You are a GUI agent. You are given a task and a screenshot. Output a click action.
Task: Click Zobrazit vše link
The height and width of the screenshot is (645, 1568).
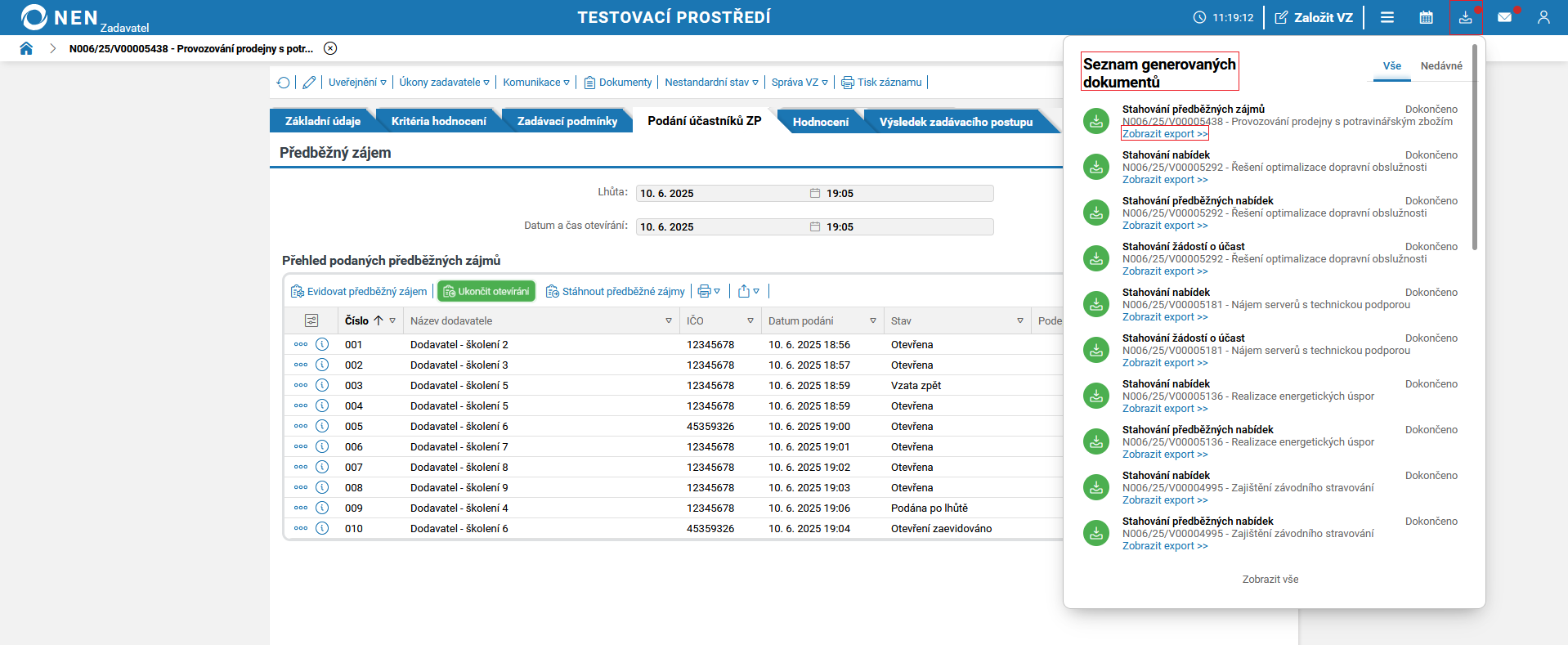click(1270, 580)
